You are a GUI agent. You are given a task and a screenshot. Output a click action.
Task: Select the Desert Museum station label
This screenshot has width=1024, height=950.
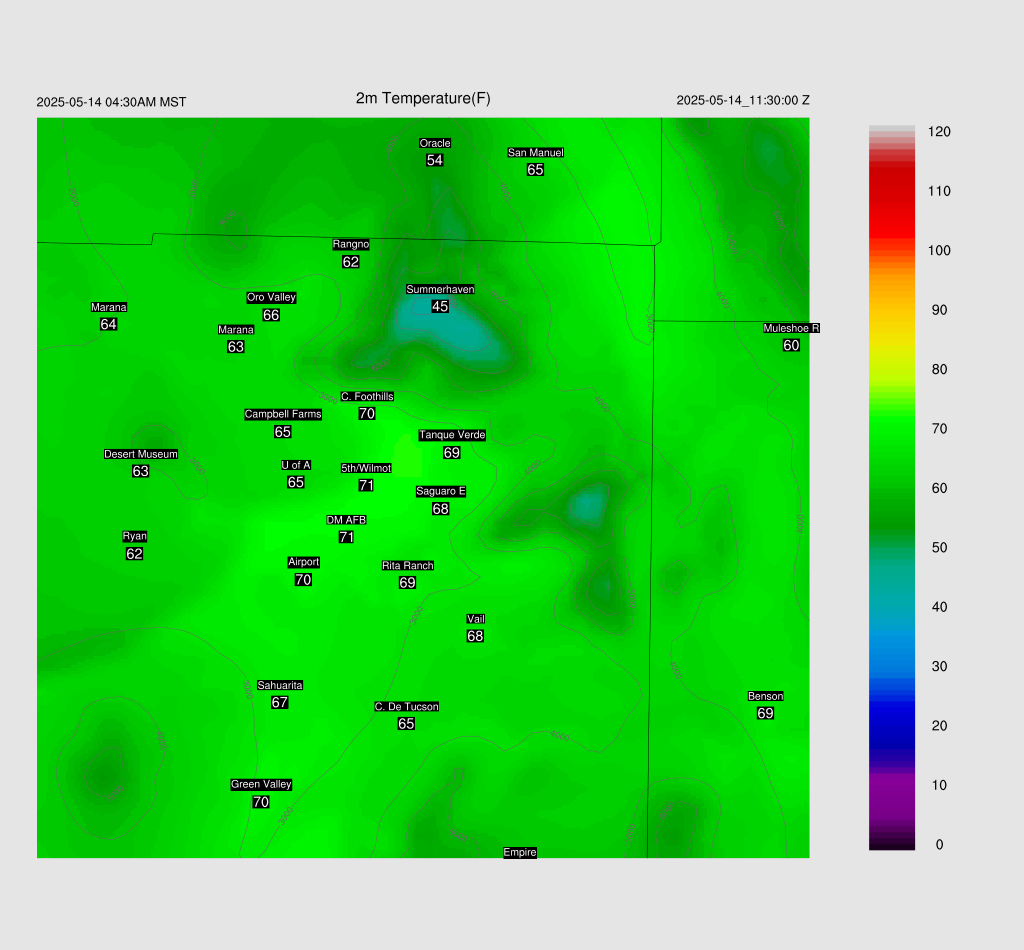pyautogui.click(x=140, y=454)
